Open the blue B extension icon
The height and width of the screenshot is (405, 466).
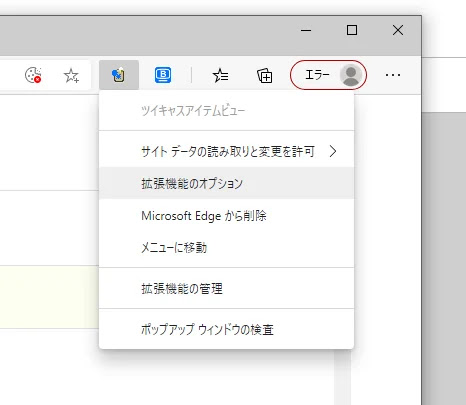(163, 75)
